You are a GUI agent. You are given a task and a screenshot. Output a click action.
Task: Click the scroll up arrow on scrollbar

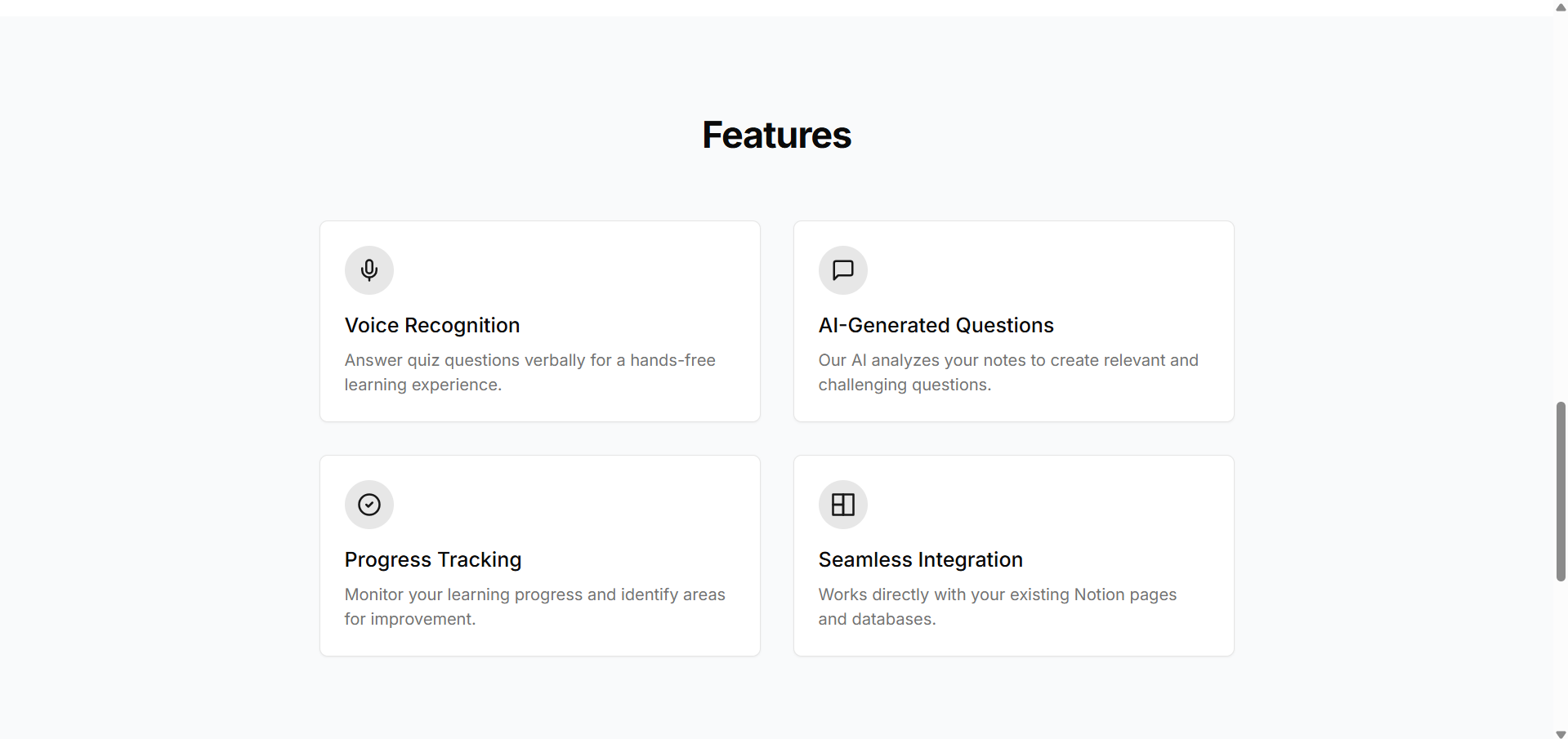click(x=1561, y=7)
